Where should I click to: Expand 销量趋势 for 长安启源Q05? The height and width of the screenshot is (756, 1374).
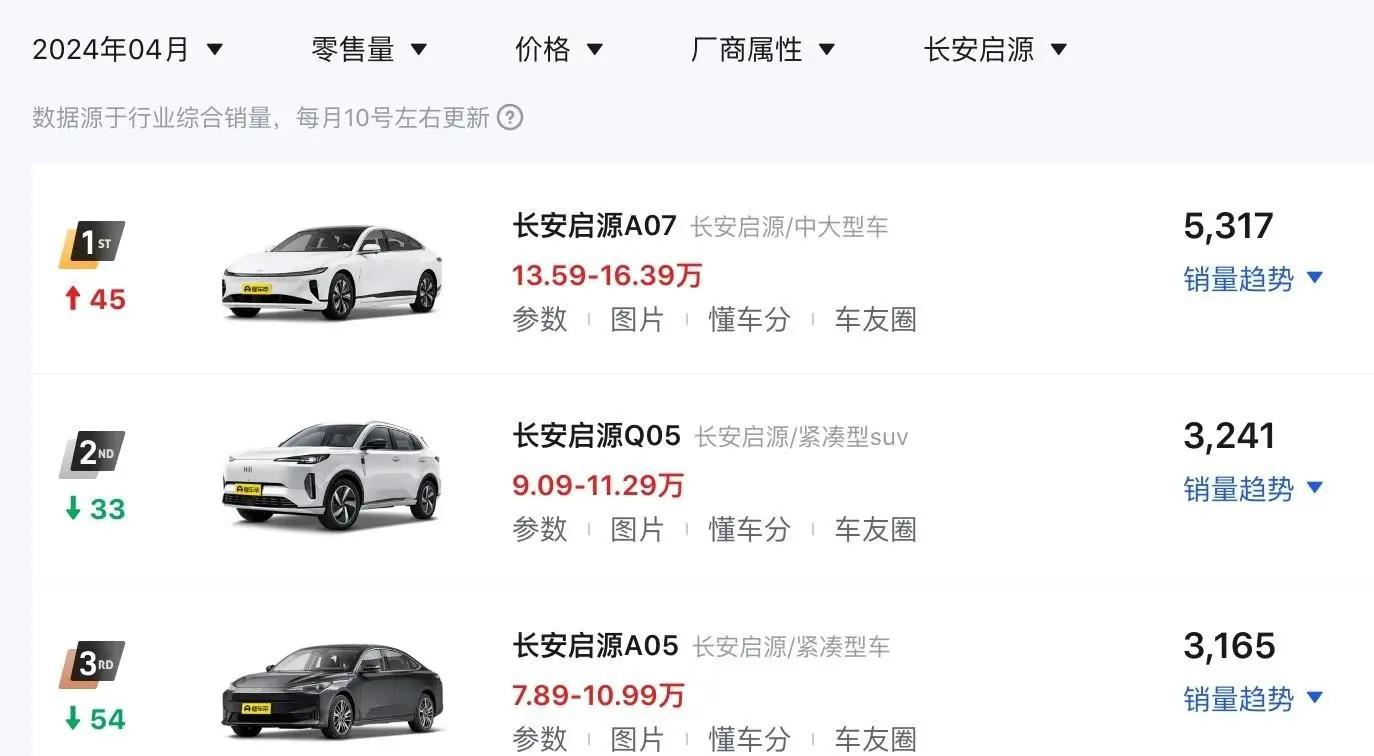1254,489
